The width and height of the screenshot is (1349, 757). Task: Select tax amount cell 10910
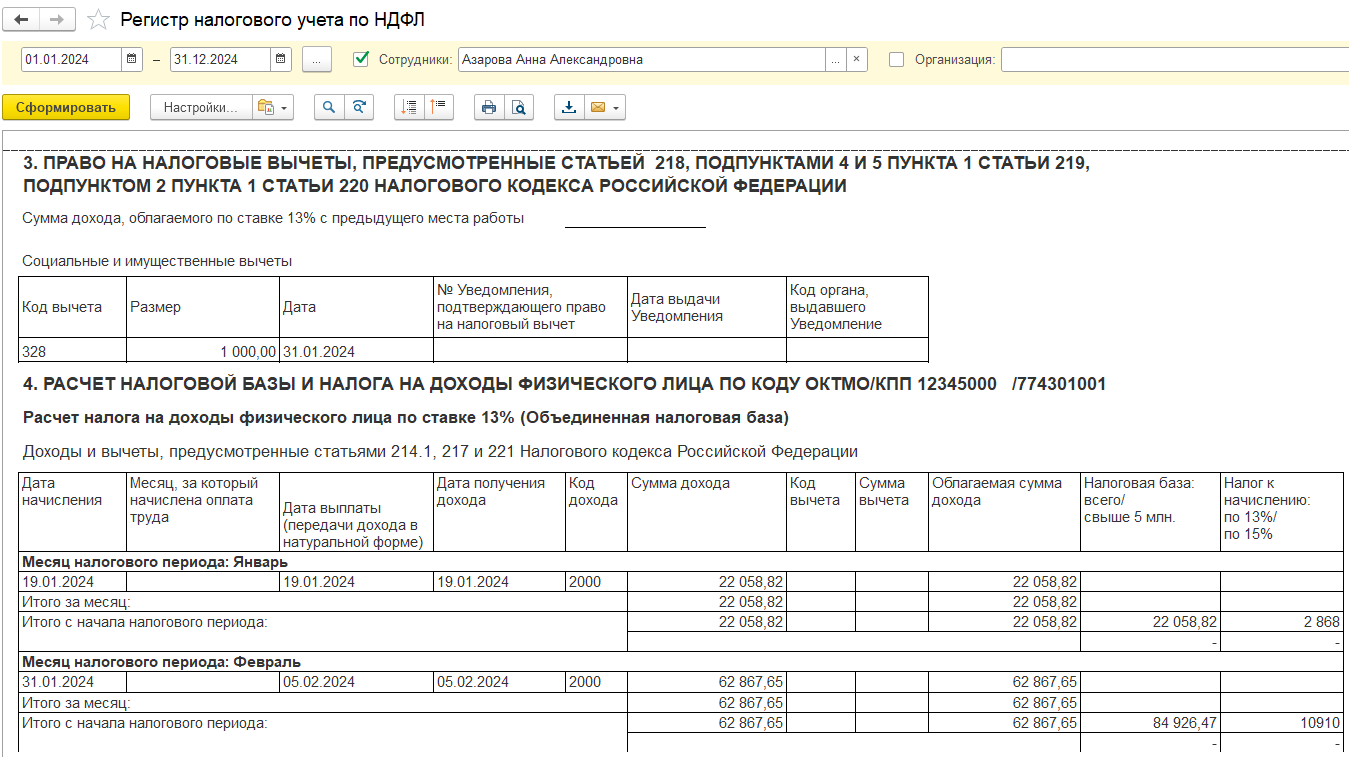[1281, 722]
